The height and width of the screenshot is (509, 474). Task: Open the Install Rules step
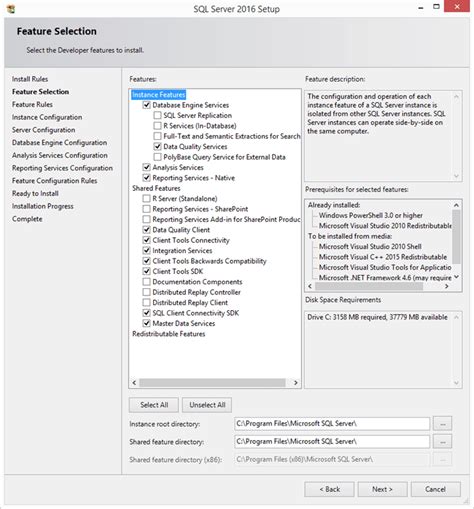point(30,79)
